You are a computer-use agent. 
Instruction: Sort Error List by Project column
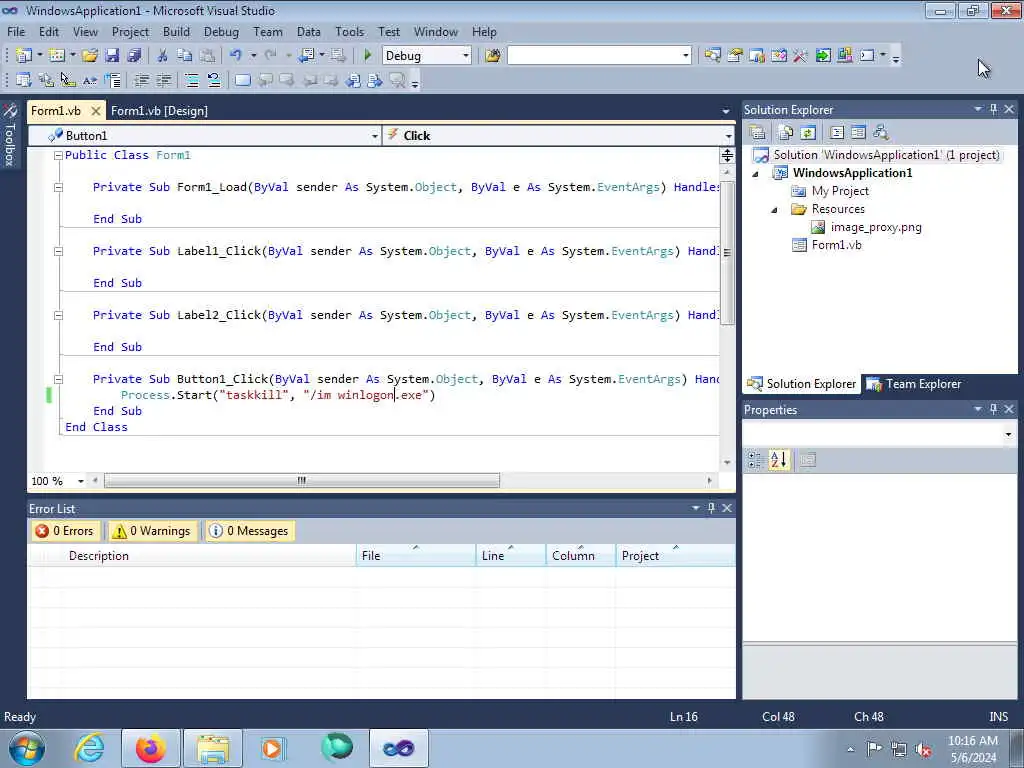675,556
